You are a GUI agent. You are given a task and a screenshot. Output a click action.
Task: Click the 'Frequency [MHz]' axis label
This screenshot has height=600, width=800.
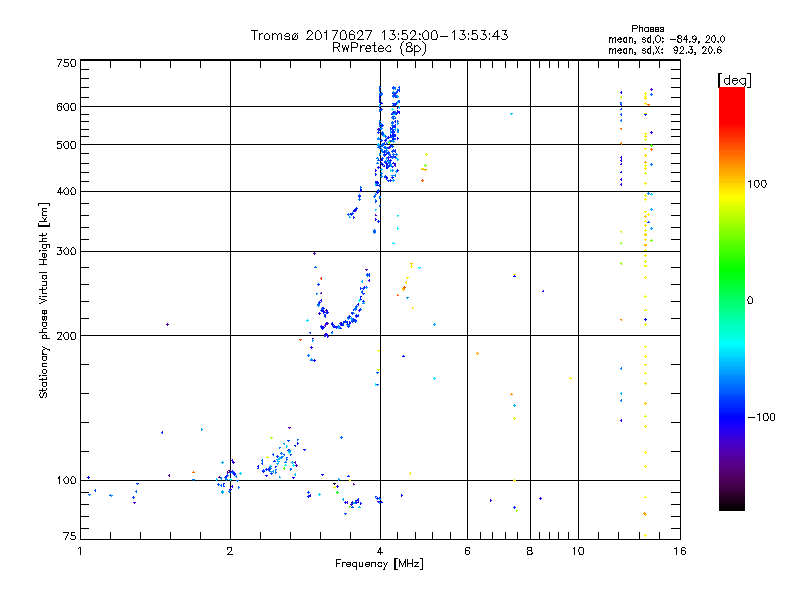pos(379,564)
